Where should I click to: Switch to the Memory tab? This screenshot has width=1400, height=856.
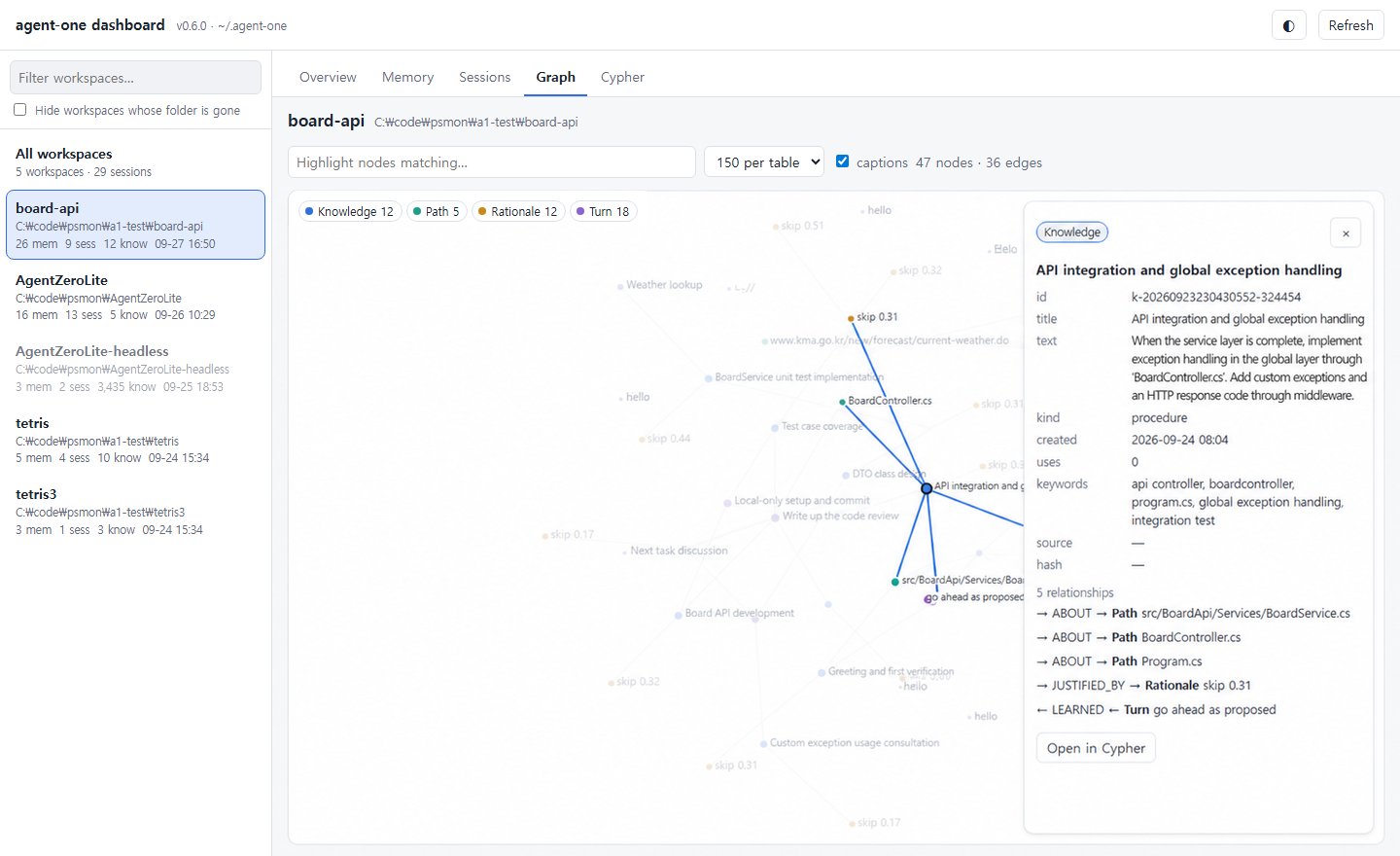(x=407, y=77)
